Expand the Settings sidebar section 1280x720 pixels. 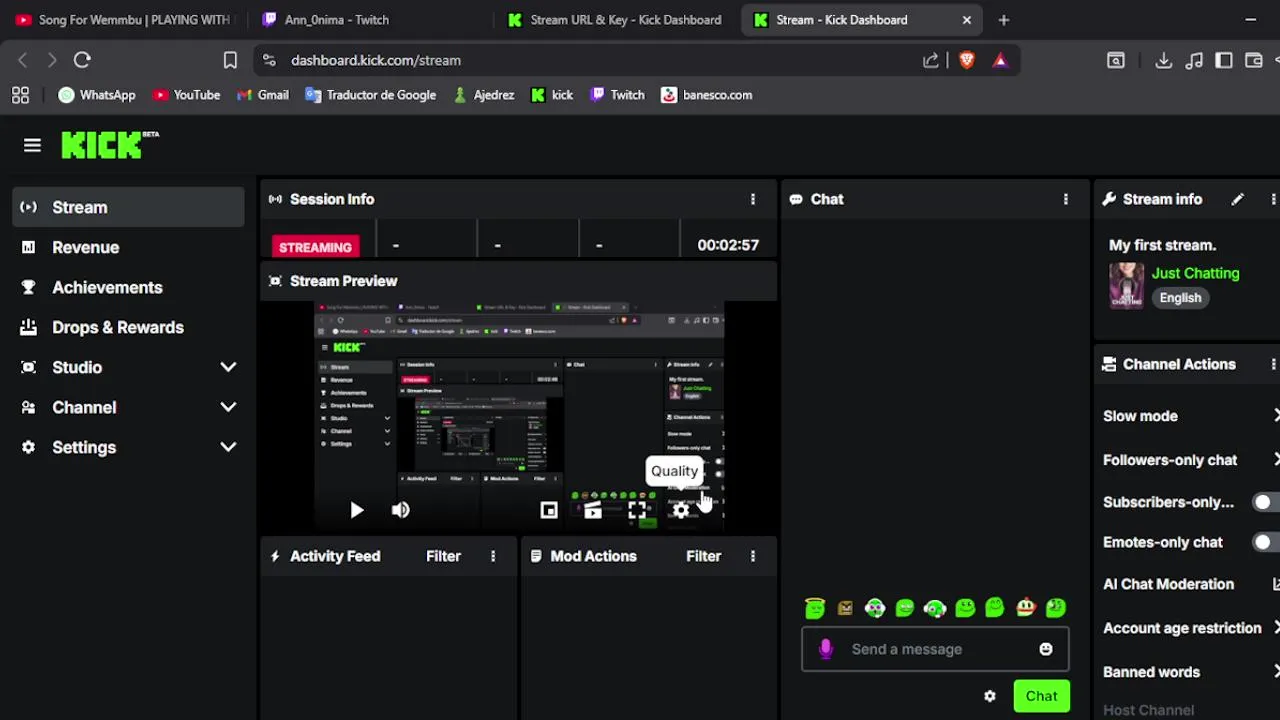coord(228,447)
